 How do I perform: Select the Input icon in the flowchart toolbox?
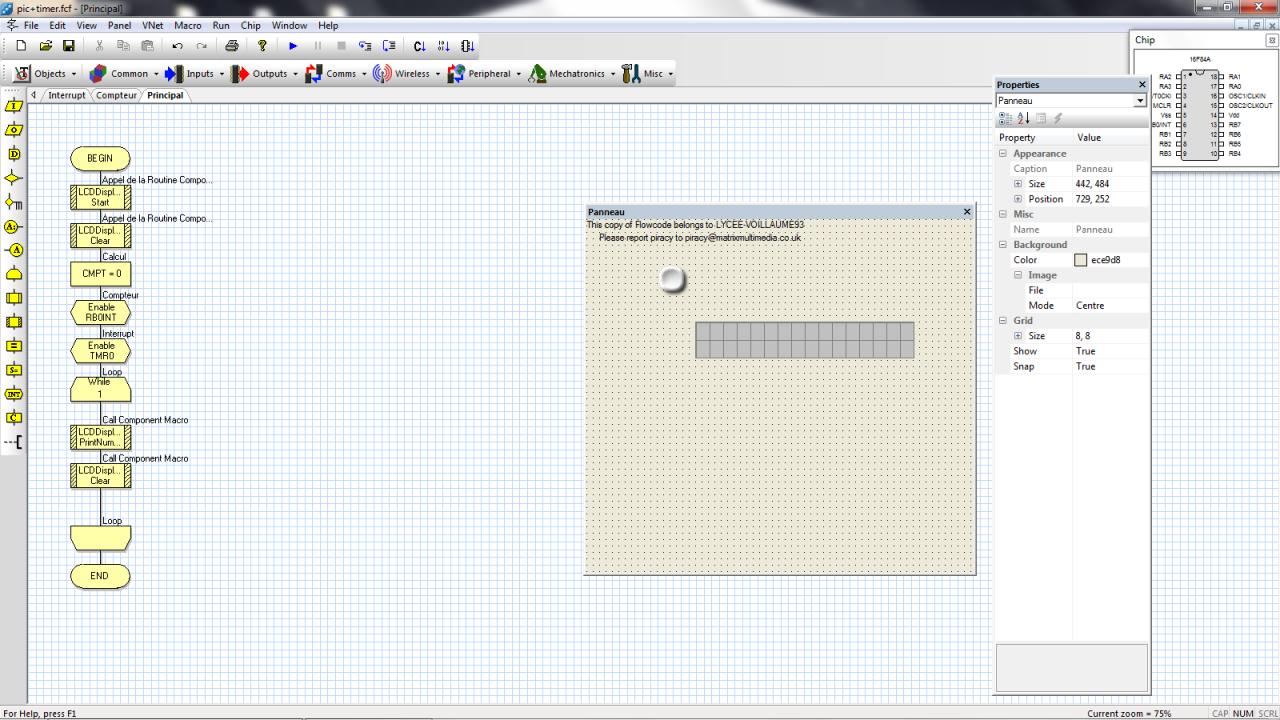14,106
